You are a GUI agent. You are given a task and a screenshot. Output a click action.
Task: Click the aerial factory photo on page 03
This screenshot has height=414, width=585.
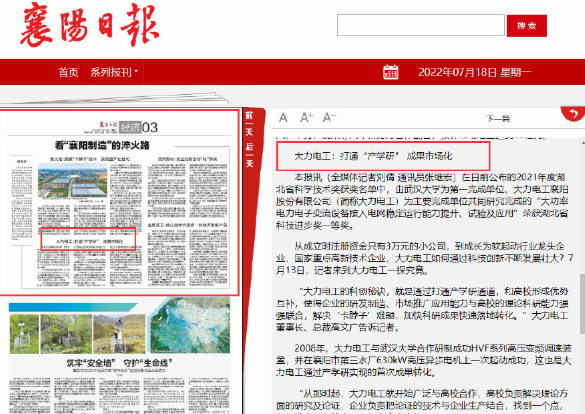[72, 181]
